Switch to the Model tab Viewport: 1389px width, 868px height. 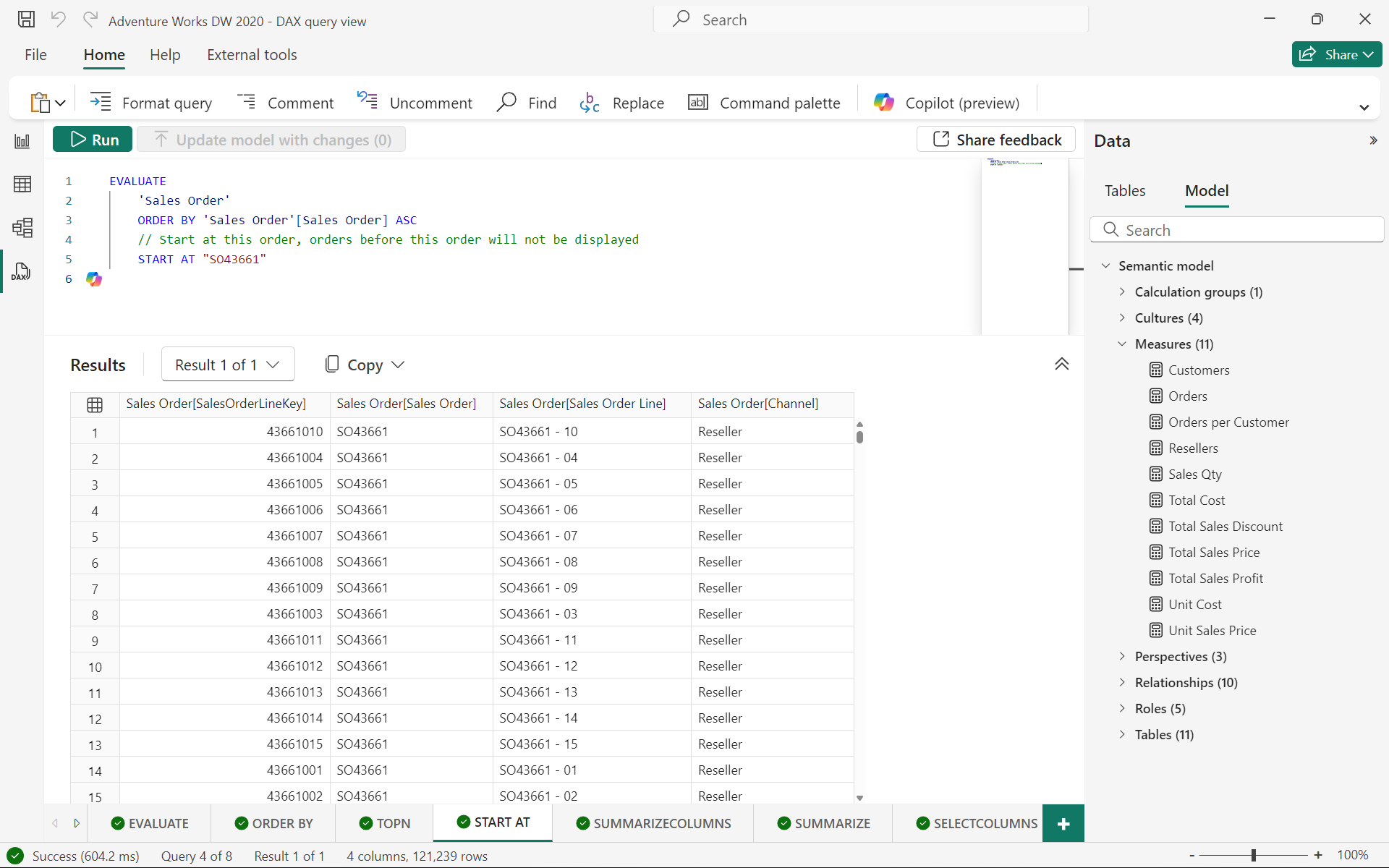[1206, 190]
